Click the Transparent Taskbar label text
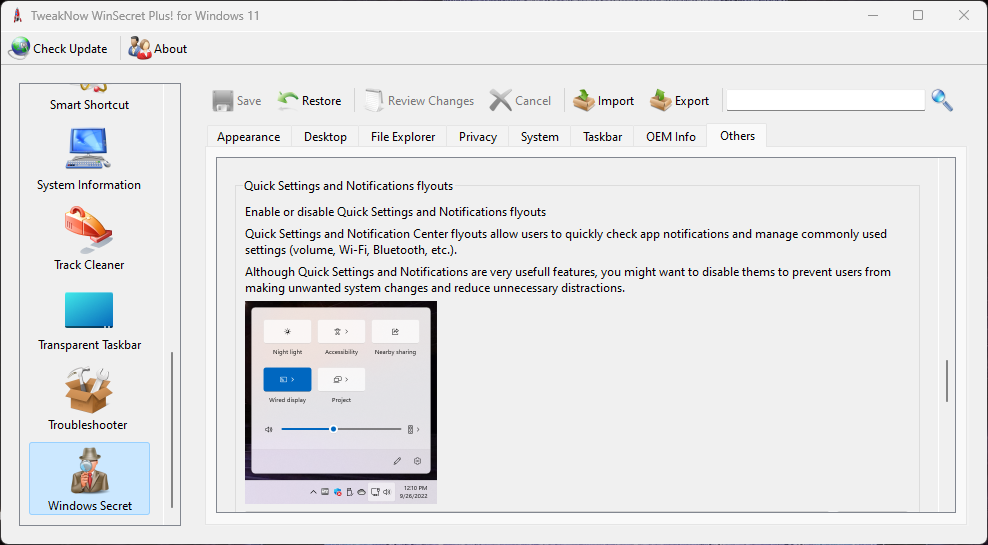Image resolution: width=988 pixels, height=545 pixels. pos(89,345)
